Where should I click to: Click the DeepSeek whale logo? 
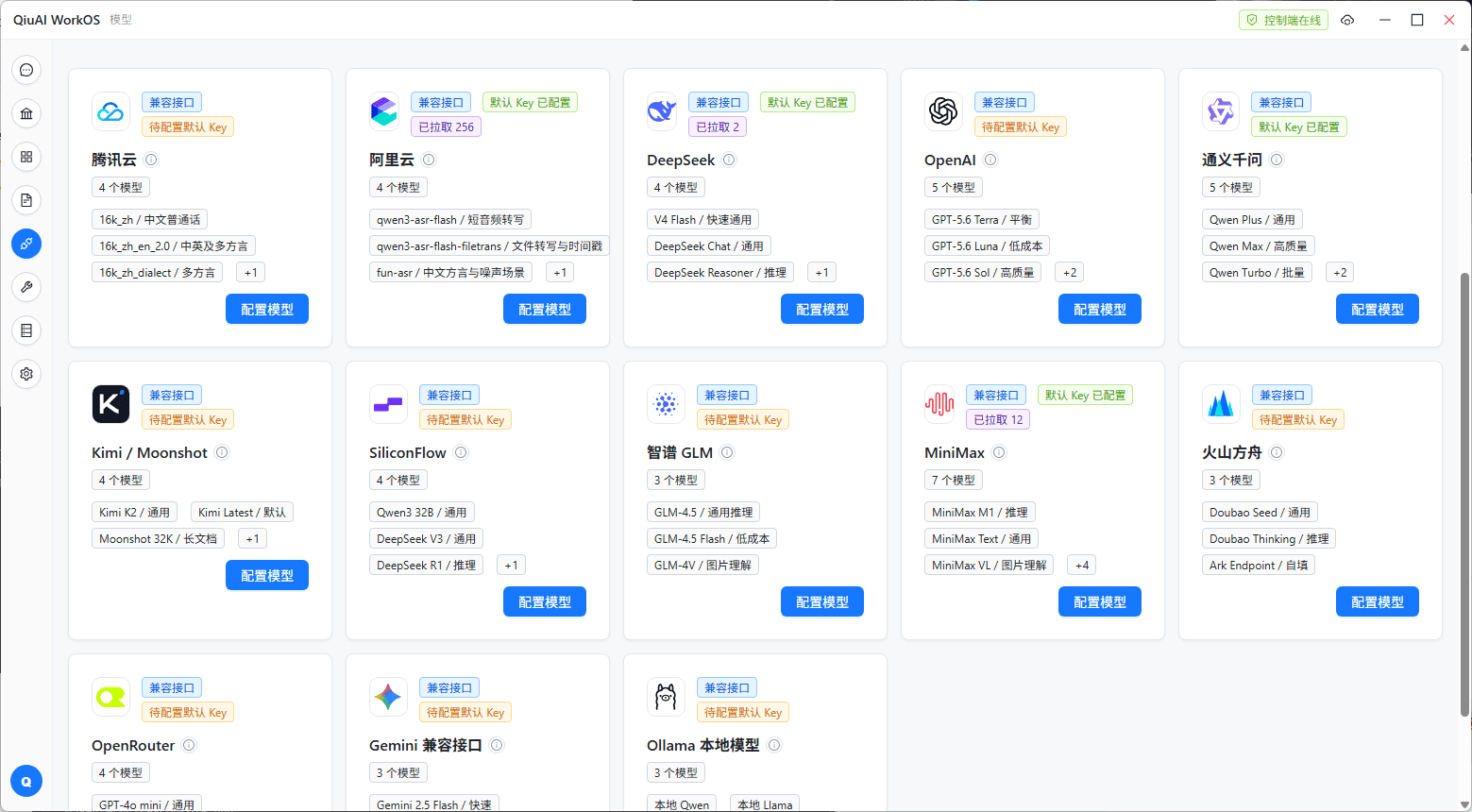click(x=662, y=111)
